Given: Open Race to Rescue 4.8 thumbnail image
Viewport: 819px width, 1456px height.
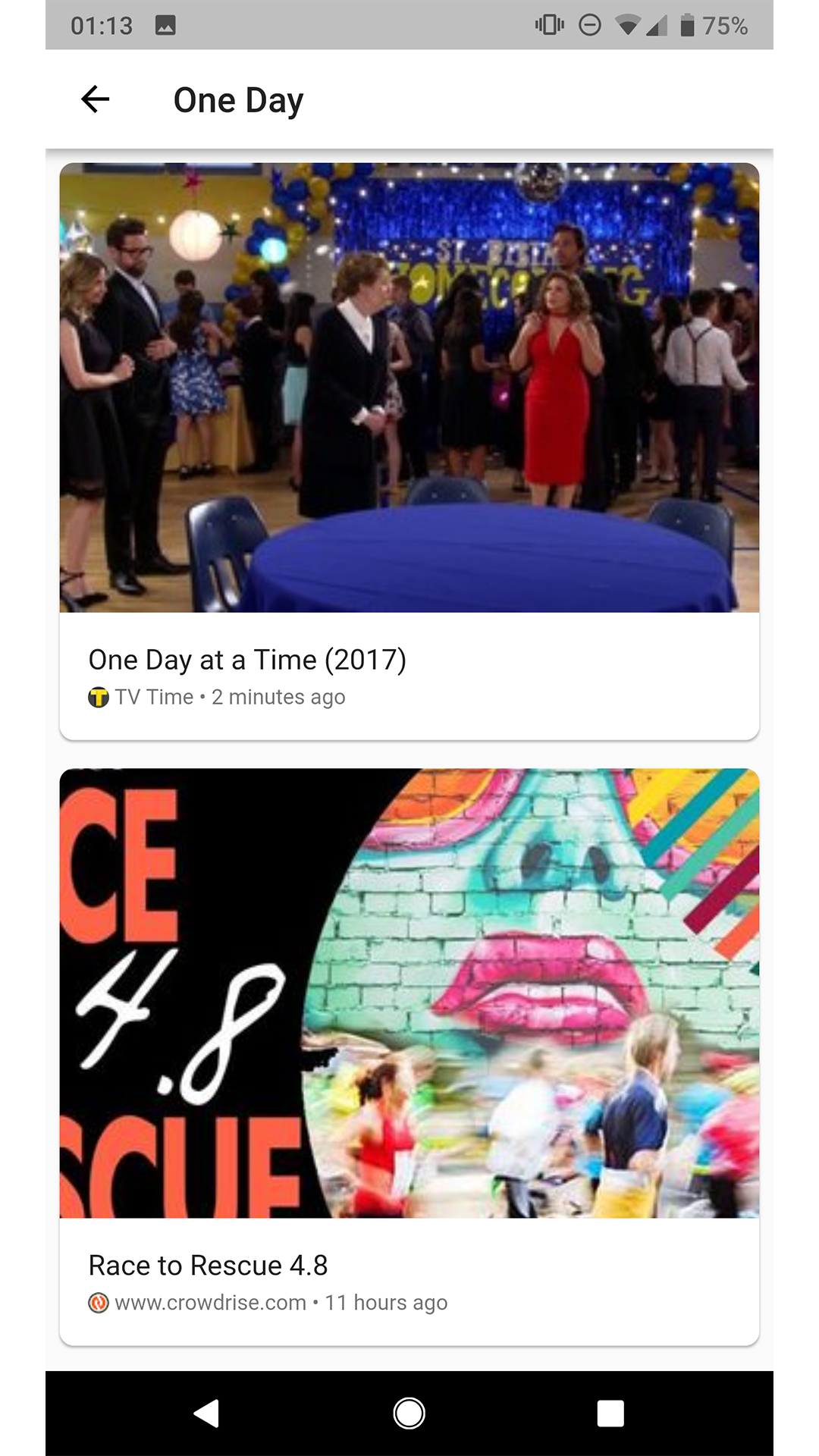Looking at the screenshot, I should 409,993.
